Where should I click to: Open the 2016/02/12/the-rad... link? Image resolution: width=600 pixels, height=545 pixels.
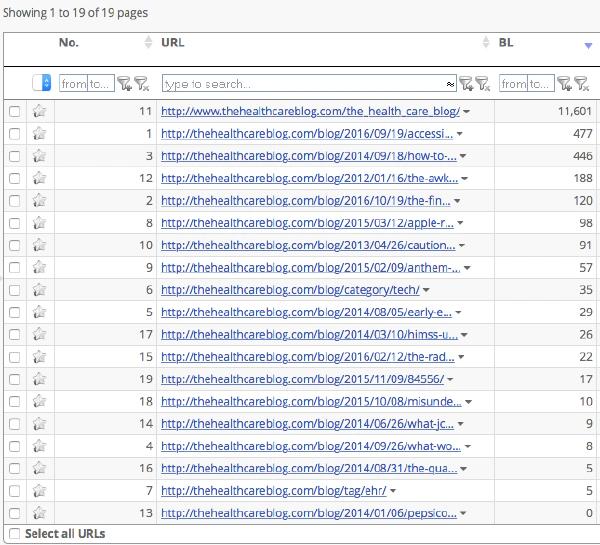click(308, 357)
